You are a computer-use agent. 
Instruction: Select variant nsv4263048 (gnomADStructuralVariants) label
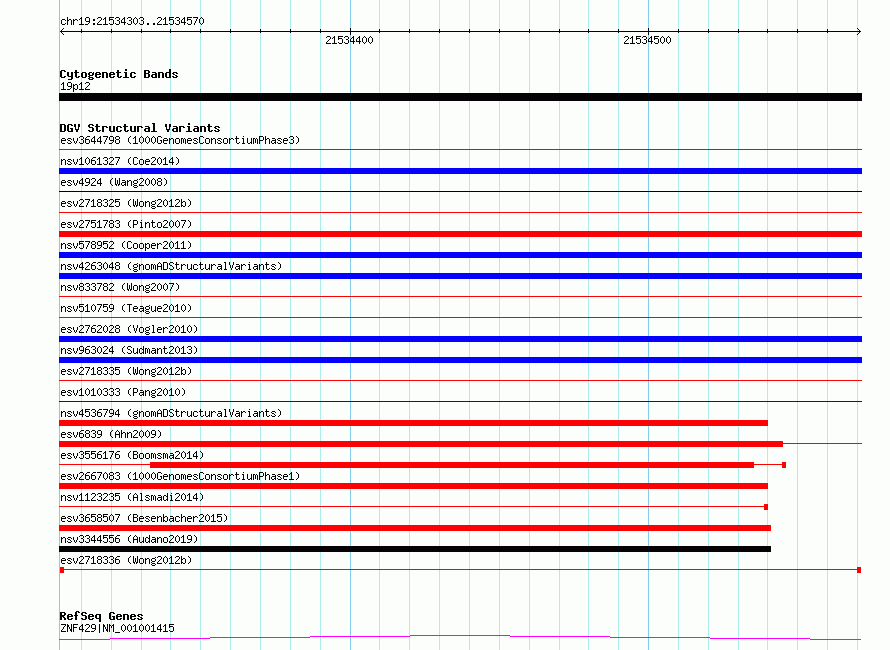pos(171,266)
